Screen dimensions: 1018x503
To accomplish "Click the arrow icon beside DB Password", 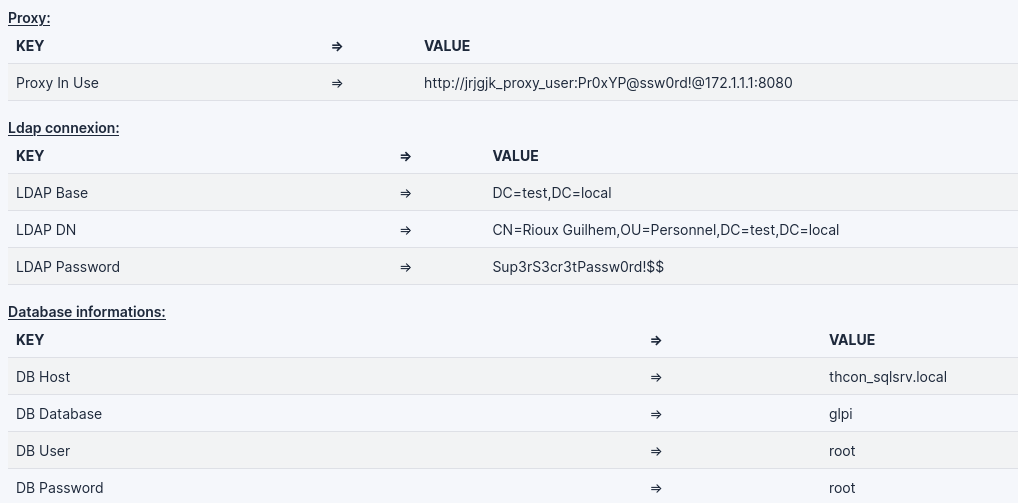I will click(656, 488).
